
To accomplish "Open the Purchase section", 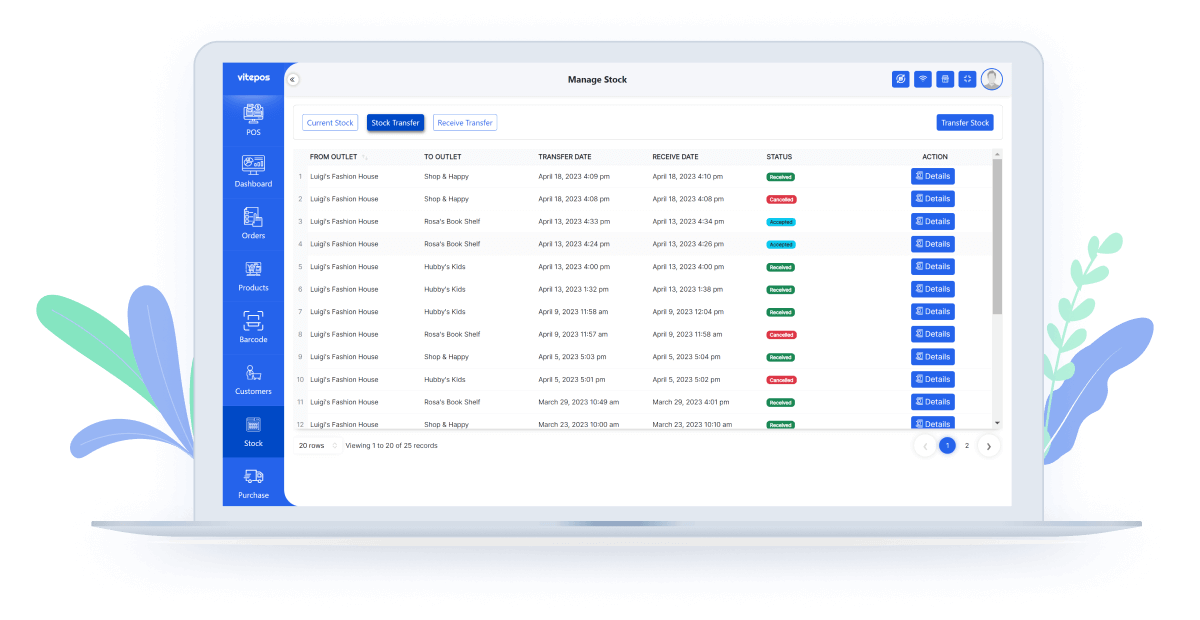I will coord(253,483).
